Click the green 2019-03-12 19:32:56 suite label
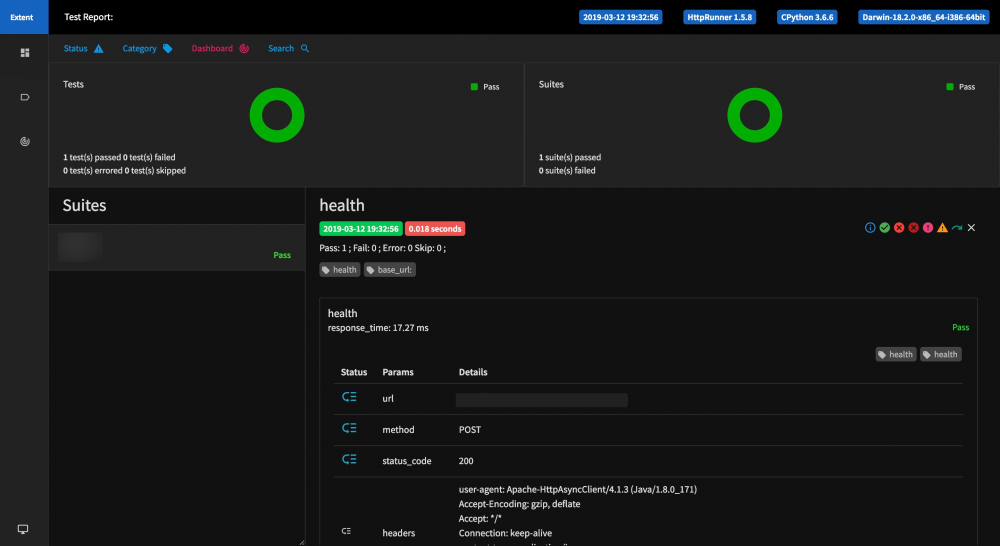 [x=361, y=228]
